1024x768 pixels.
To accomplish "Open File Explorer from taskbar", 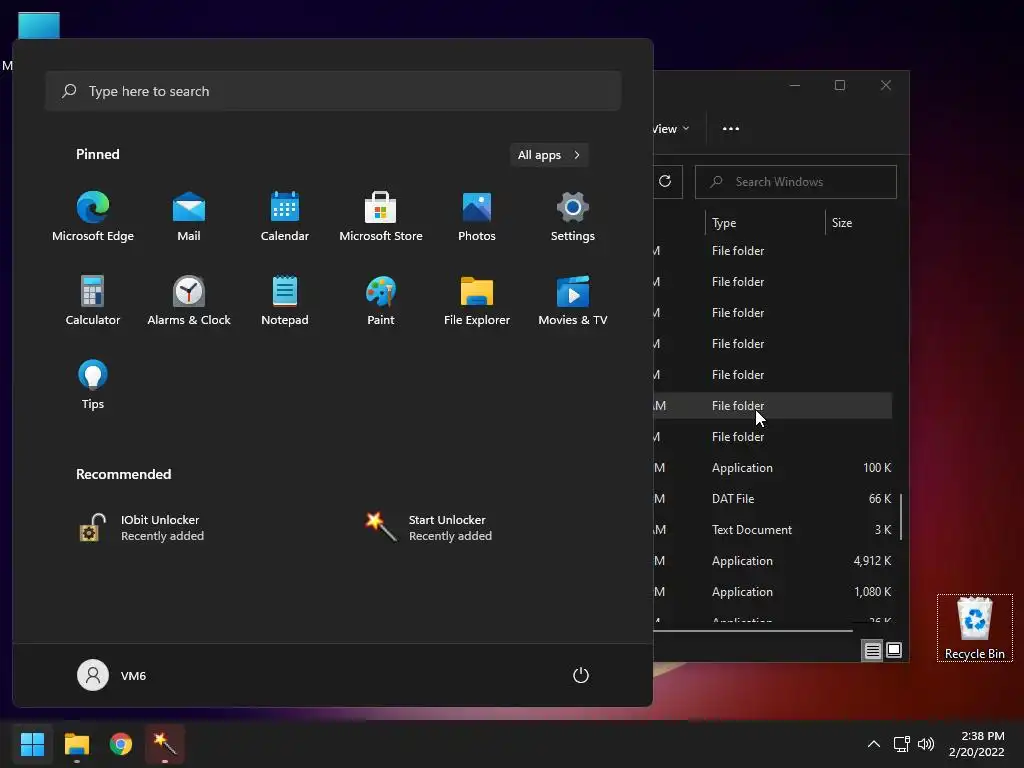I will click(x=77, y=744).
